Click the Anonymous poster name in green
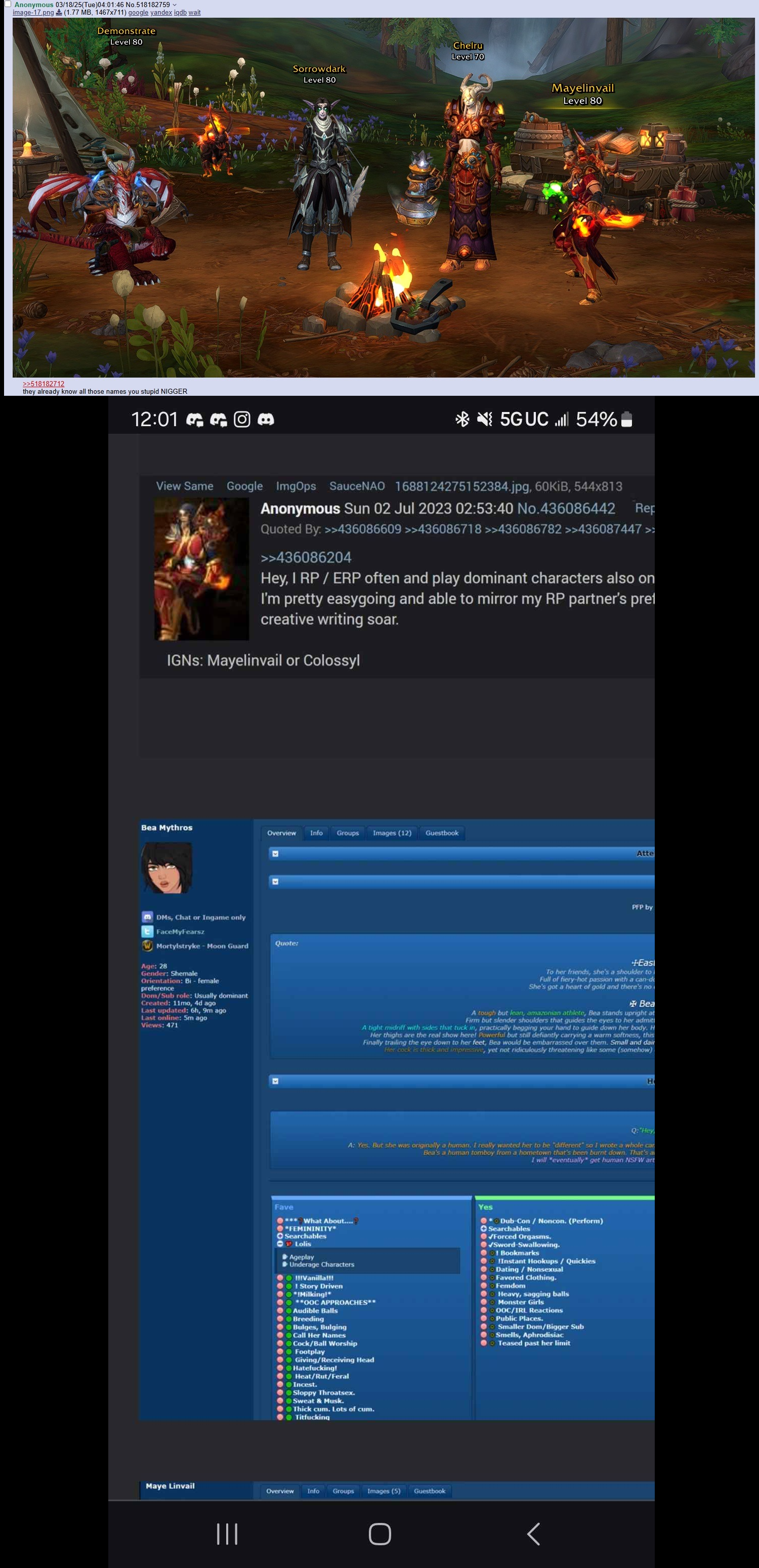 tap(34, 5)
